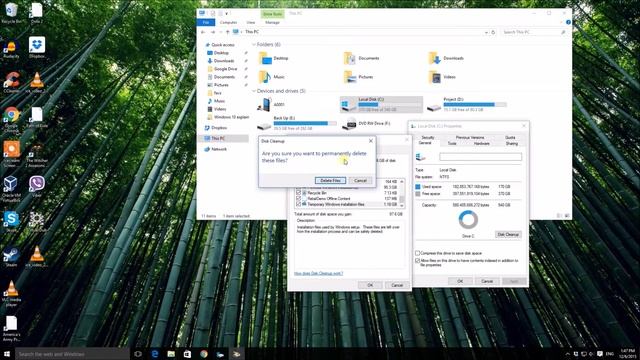Confirm with the Delete Files button
Image resolution: width=640 pixels, height=360 pixels.
pos(330,180)
